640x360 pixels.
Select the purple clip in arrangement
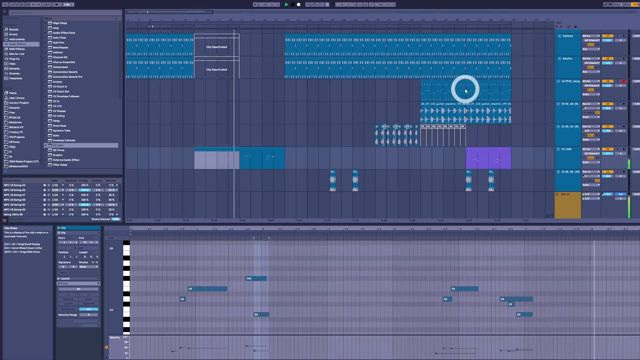[488, 158]
